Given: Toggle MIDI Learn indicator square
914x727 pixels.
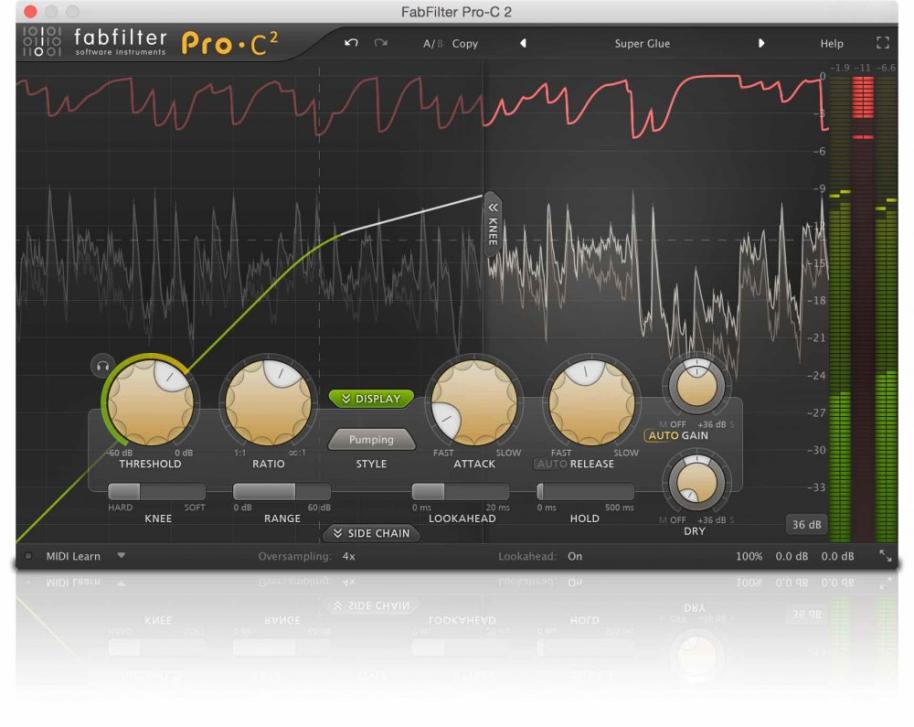Looking at the screenshot, I should click(x=28, y=556).
